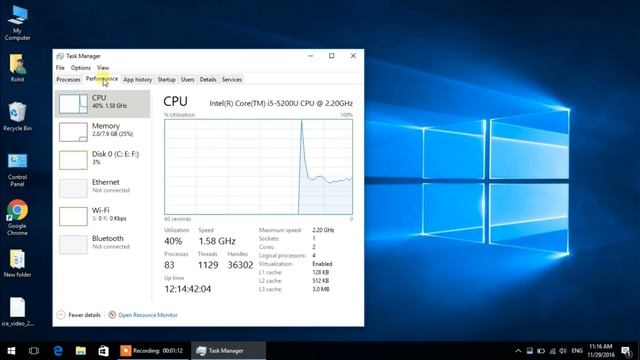640x360 pixels.
Task: Click the Virtualization Enabled value
Action: [x=322, y=264]
